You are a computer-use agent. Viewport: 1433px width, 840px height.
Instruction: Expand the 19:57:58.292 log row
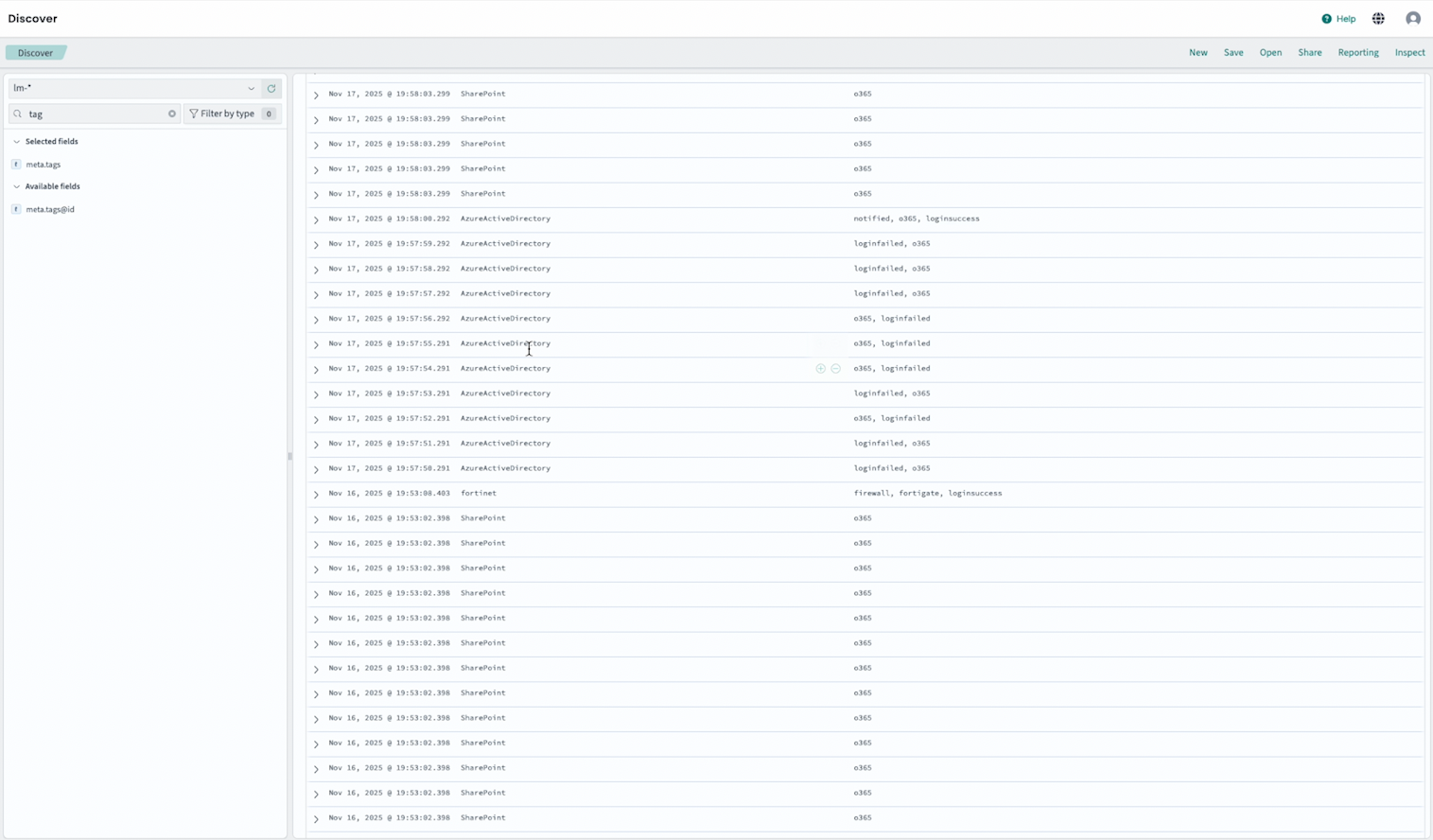[x=316, y=270]
